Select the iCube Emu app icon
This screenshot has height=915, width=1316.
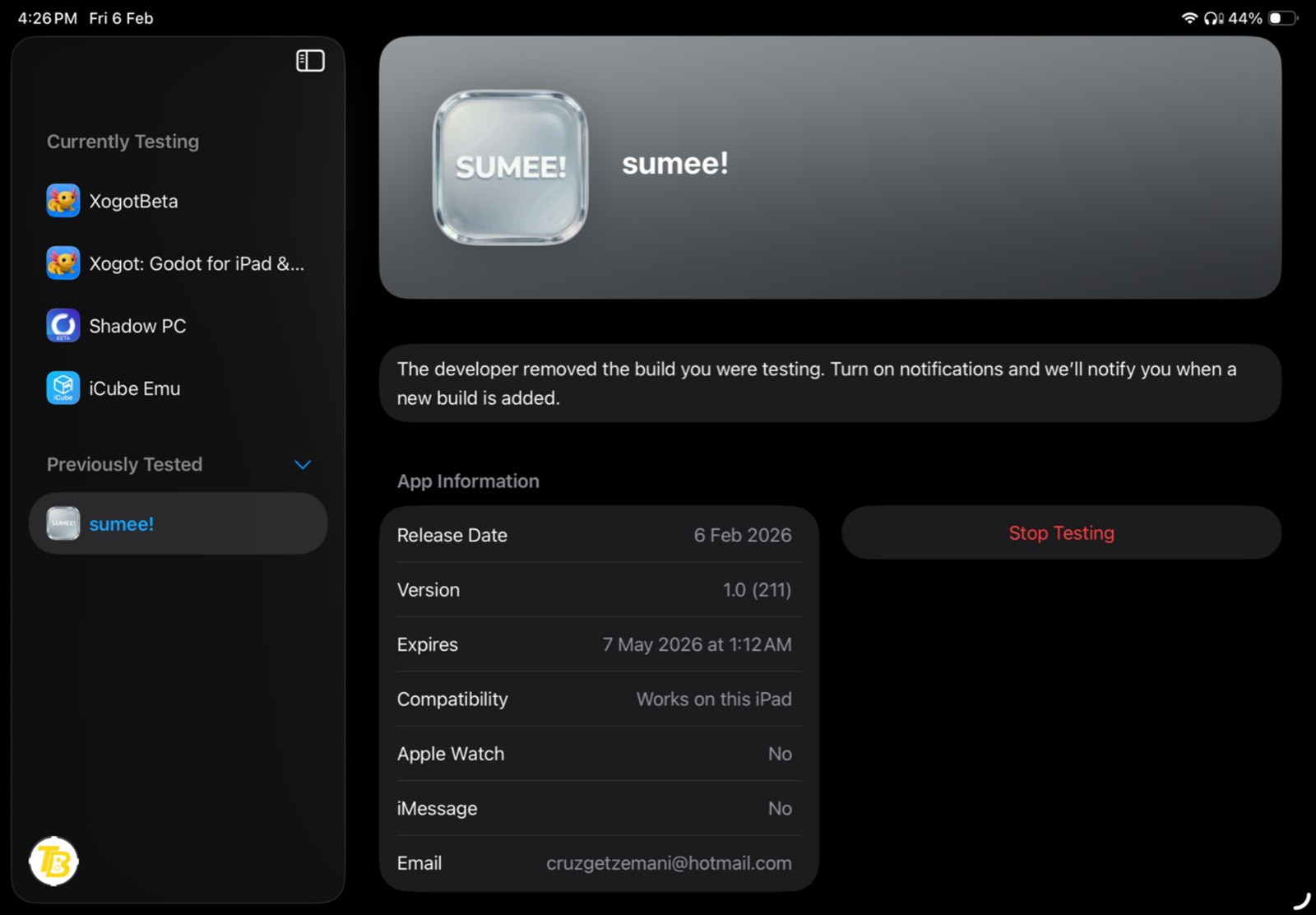(x=63, y=388)
